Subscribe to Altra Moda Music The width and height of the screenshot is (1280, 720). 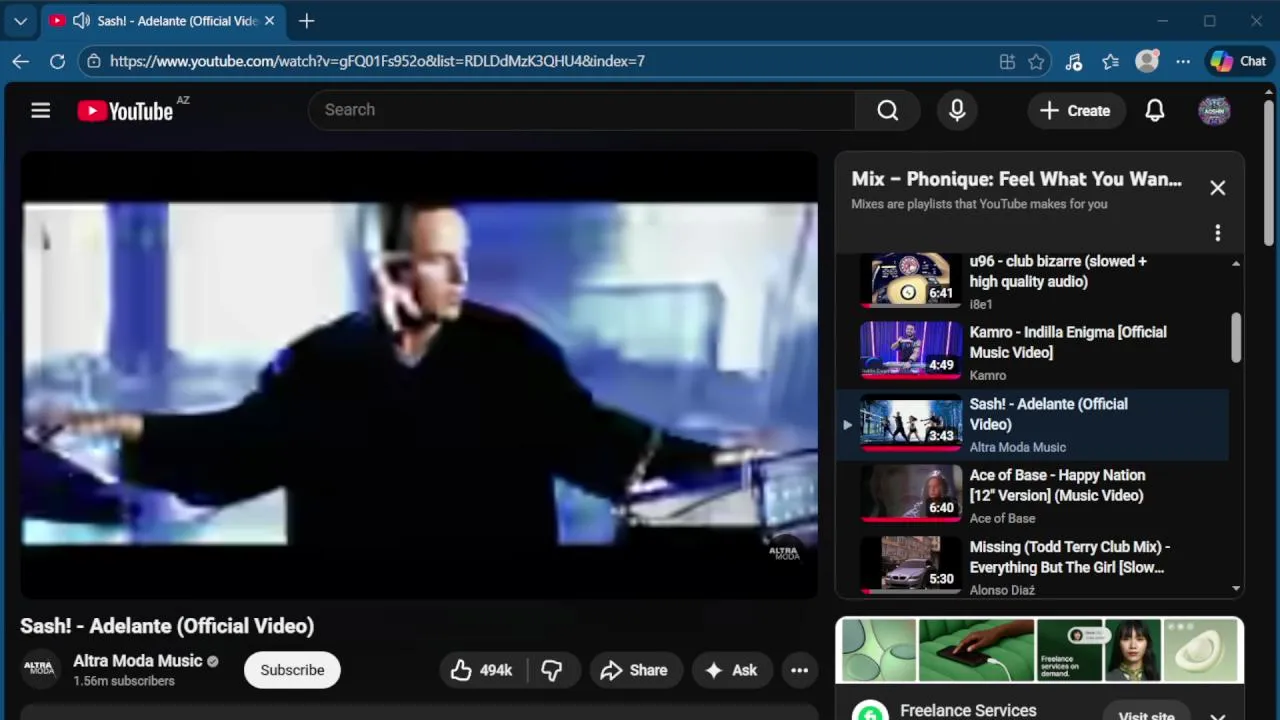pos(292,670)
